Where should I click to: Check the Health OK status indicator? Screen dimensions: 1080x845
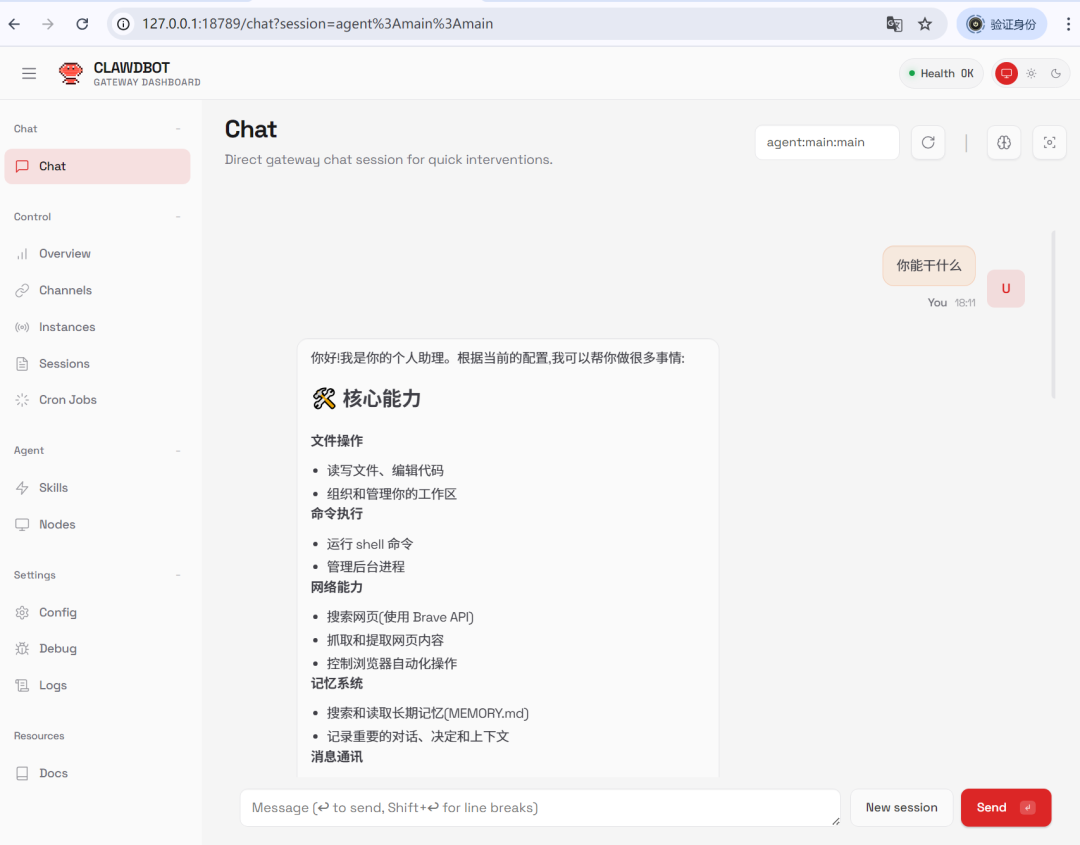(x=940, y=72)
